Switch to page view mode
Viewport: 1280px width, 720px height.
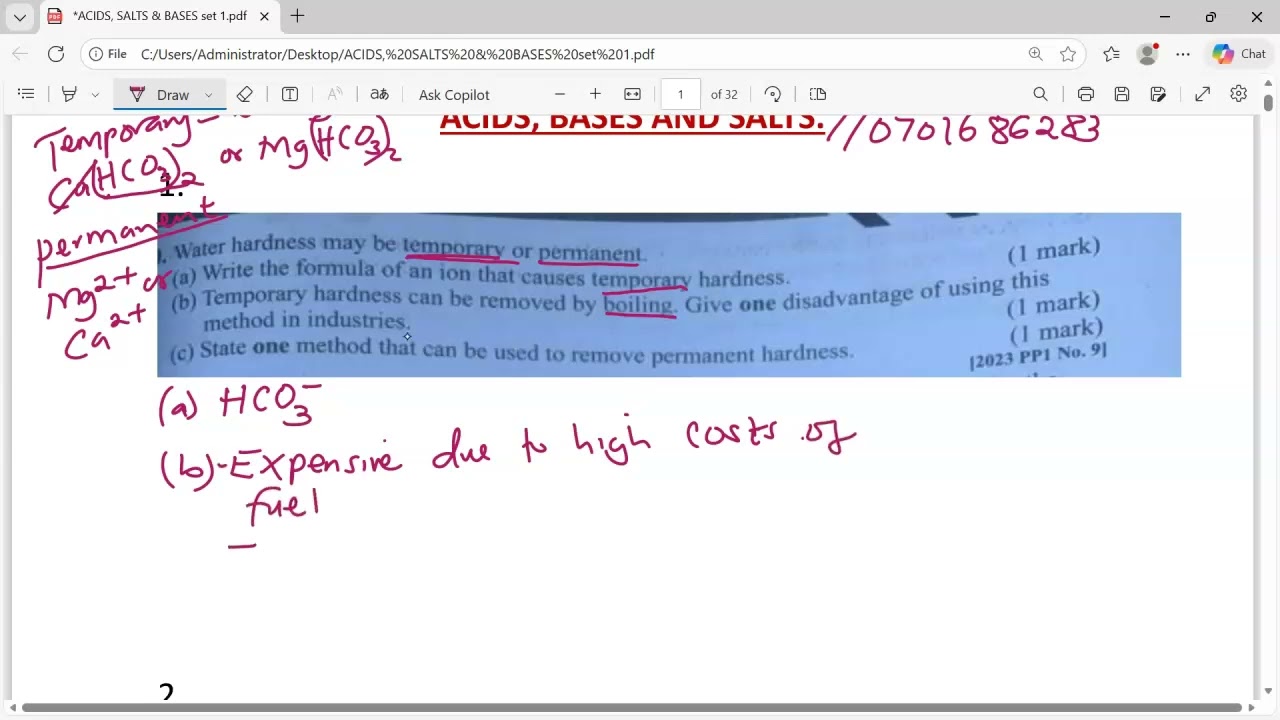pos(818,94)
